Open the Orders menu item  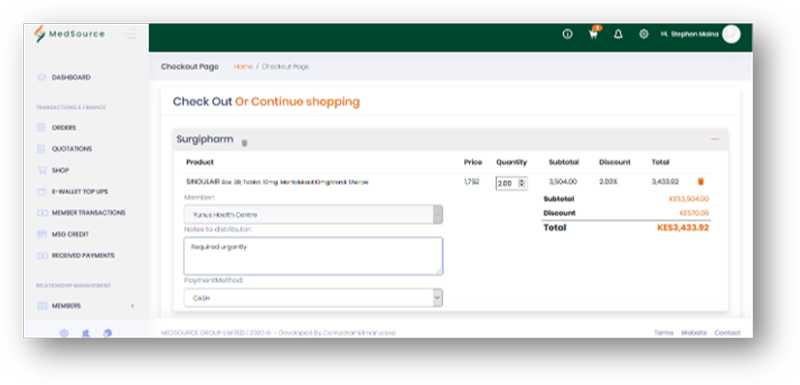(x=64, y=127)
